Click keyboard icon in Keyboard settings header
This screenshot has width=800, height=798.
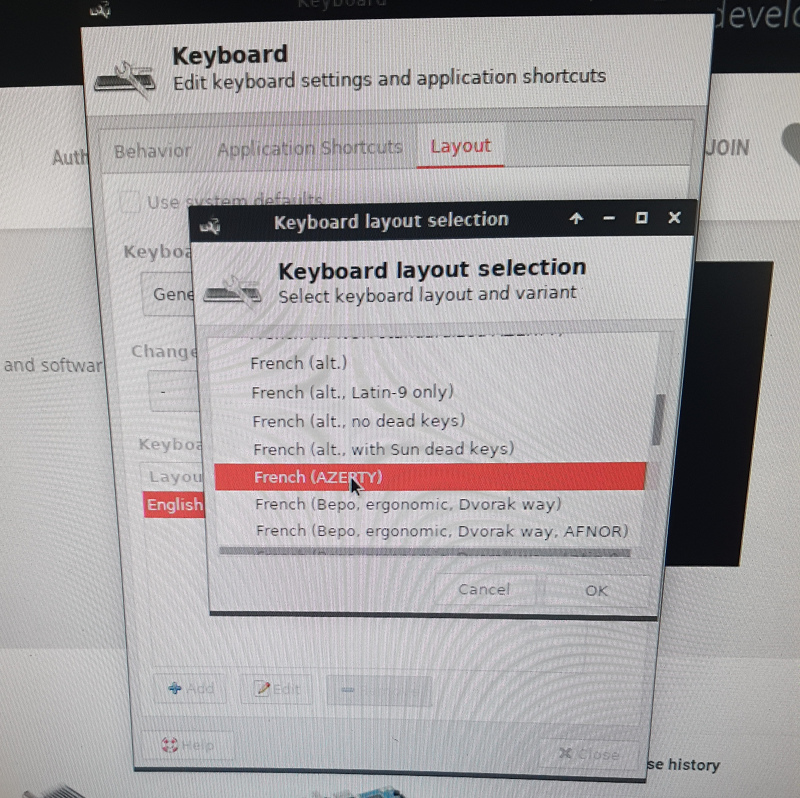click(126, 80)
